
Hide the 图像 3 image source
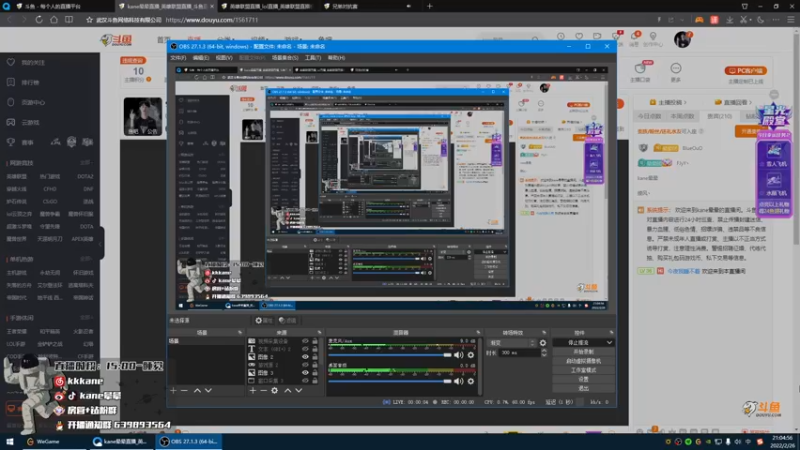[x=305, y=373]
